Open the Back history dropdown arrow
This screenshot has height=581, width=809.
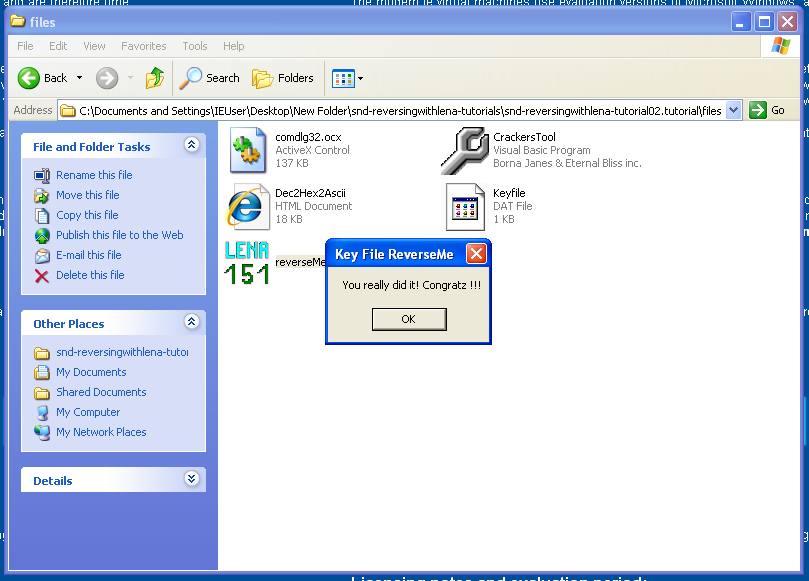79,78
